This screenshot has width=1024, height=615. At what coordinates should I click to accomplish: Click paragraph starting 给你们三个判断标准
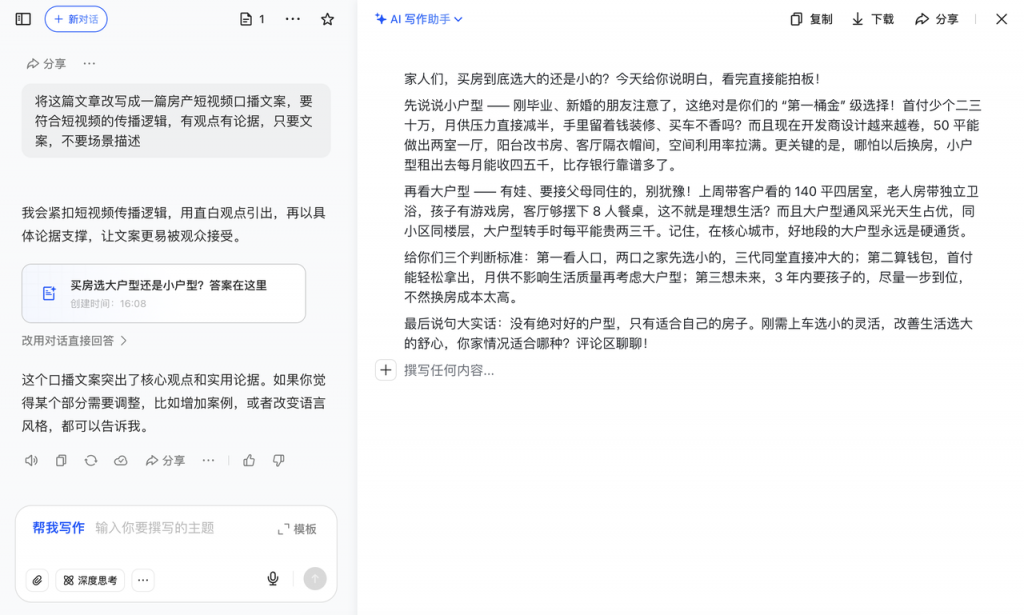coord(688,277)
